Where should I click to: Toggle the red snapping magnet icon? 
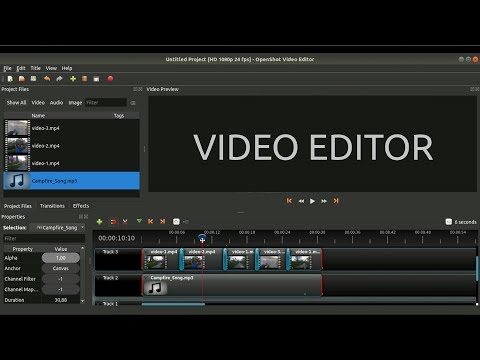(x=113, y=222)
